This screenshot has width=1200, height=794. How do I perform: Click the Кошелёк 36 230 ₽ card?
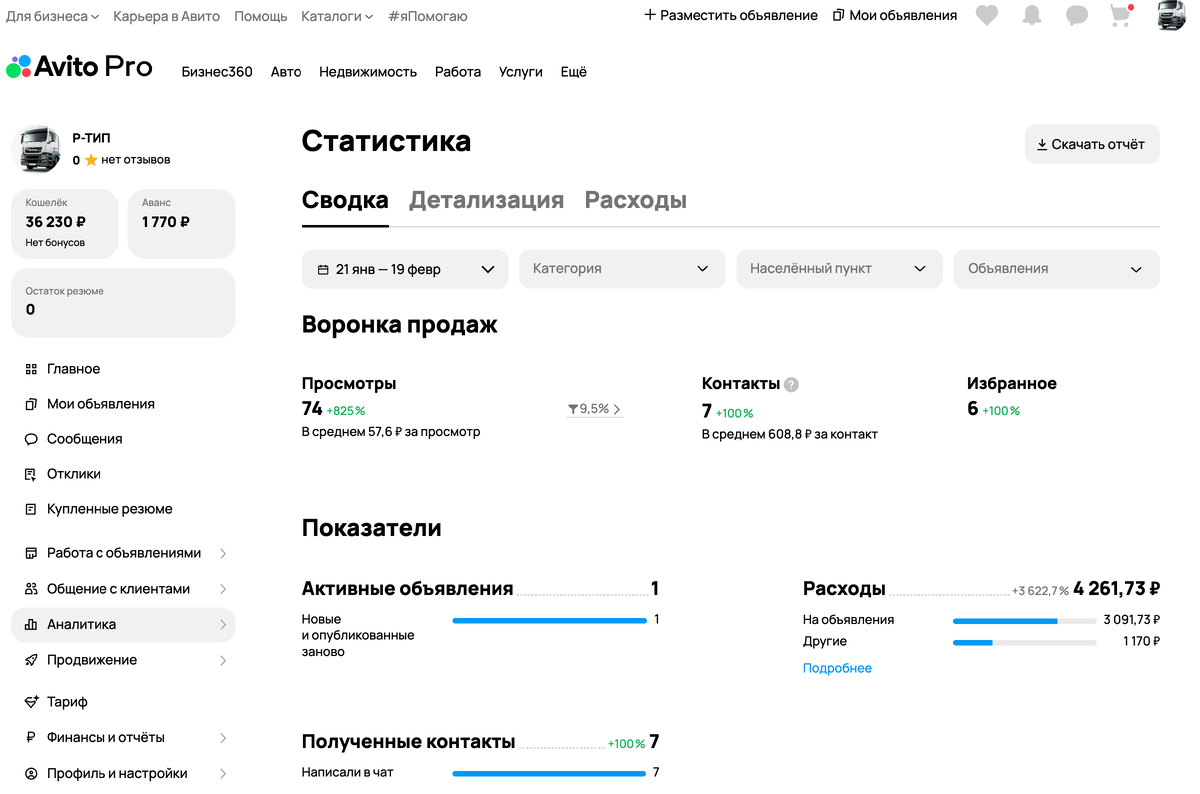click(x=64, y=224)
